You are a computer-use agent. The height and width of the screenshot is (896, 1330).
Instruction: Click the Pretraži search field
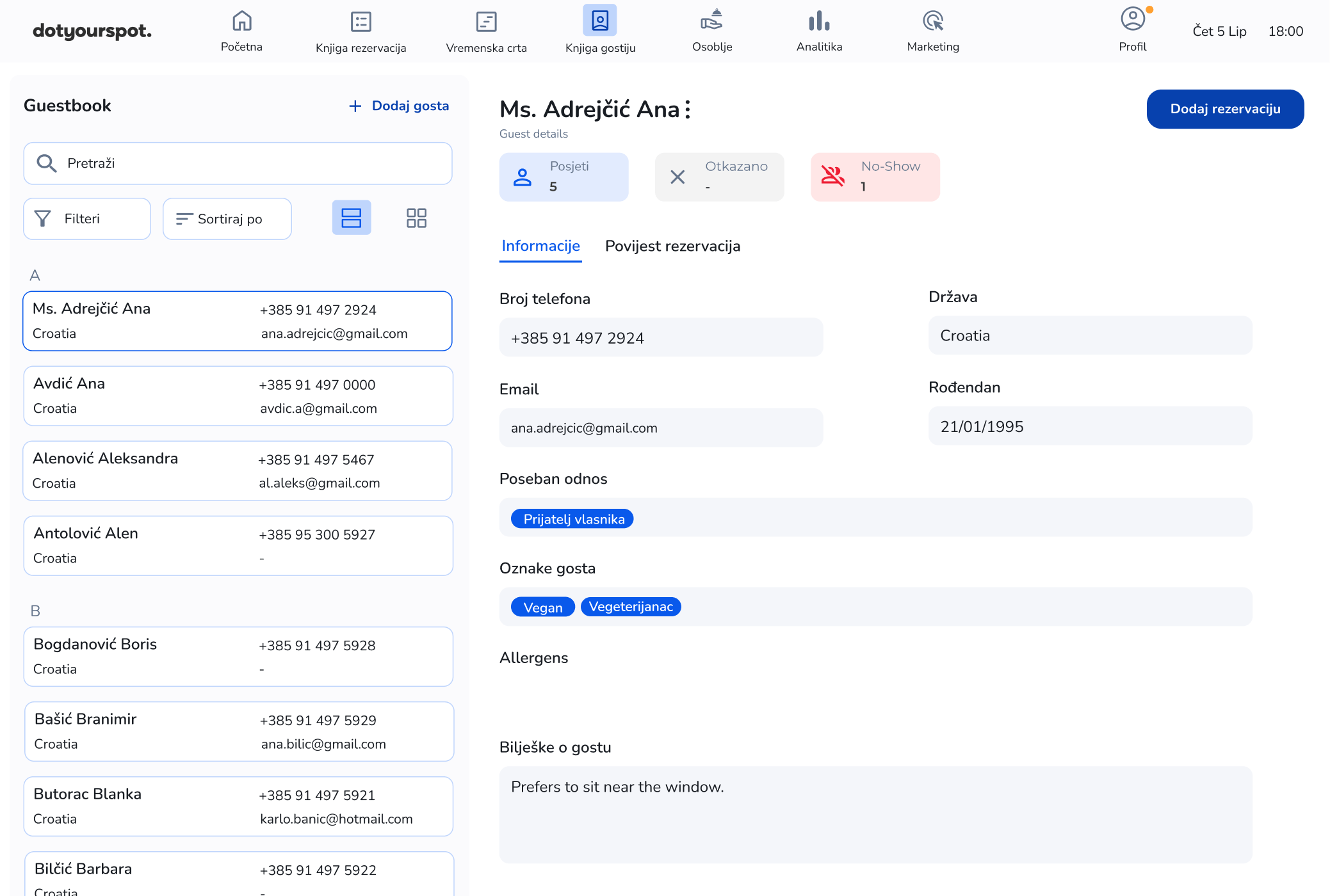pos(238,164)
